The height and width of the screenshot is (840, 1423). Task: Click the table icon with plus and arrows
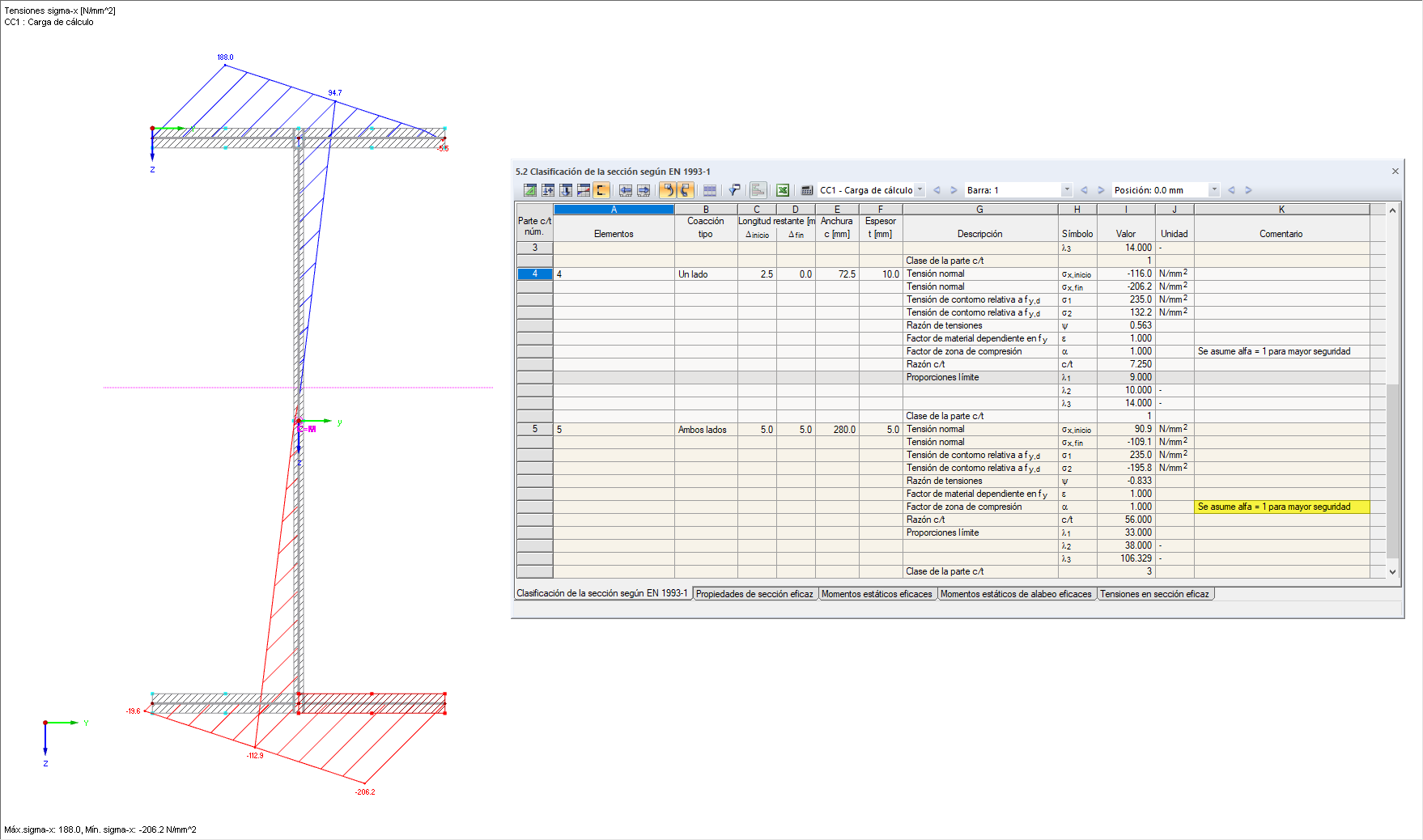(x=548, y=190)
